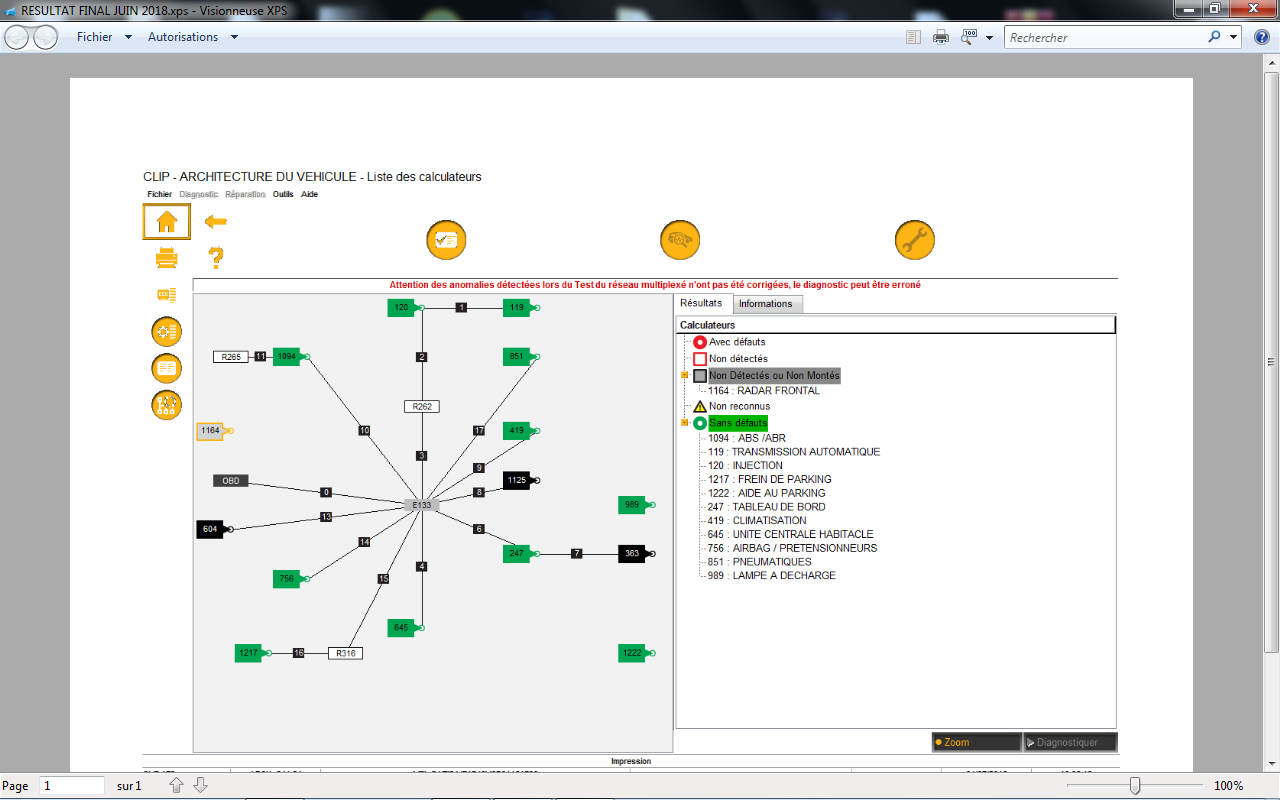This screenshot has width=1280, height=800.
Task: Click the orange printer icon in CLIP
Action: [166, 259]
